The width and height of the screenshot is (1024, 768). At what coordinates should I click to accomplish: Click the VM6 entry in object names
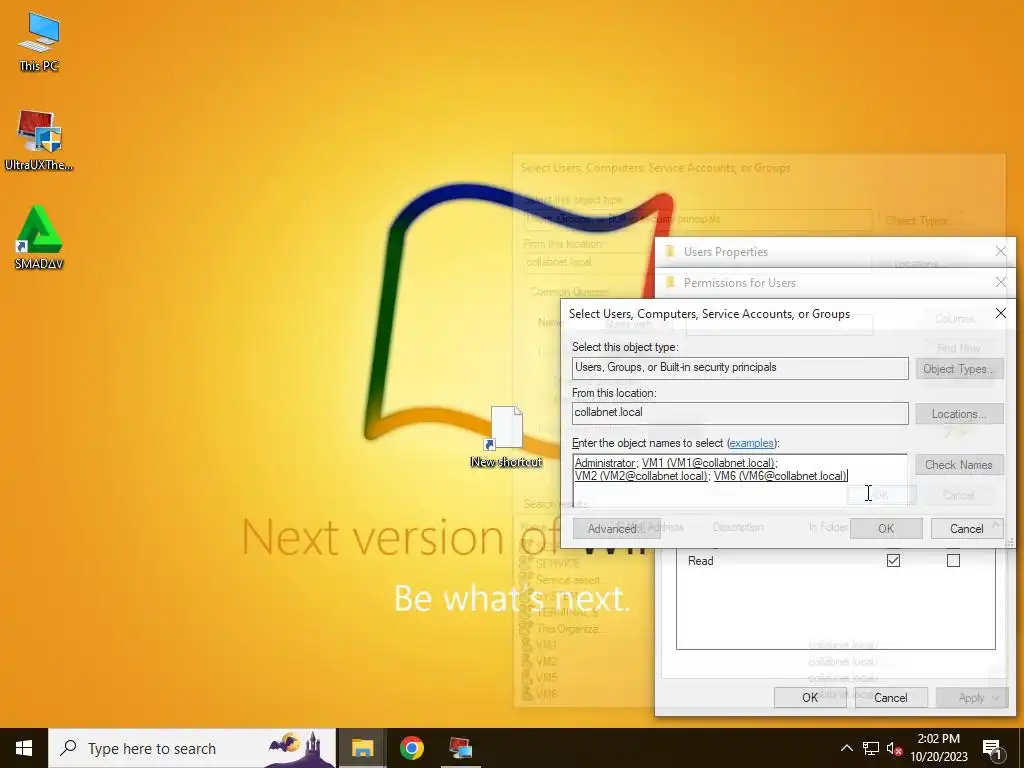click(780, 475)
